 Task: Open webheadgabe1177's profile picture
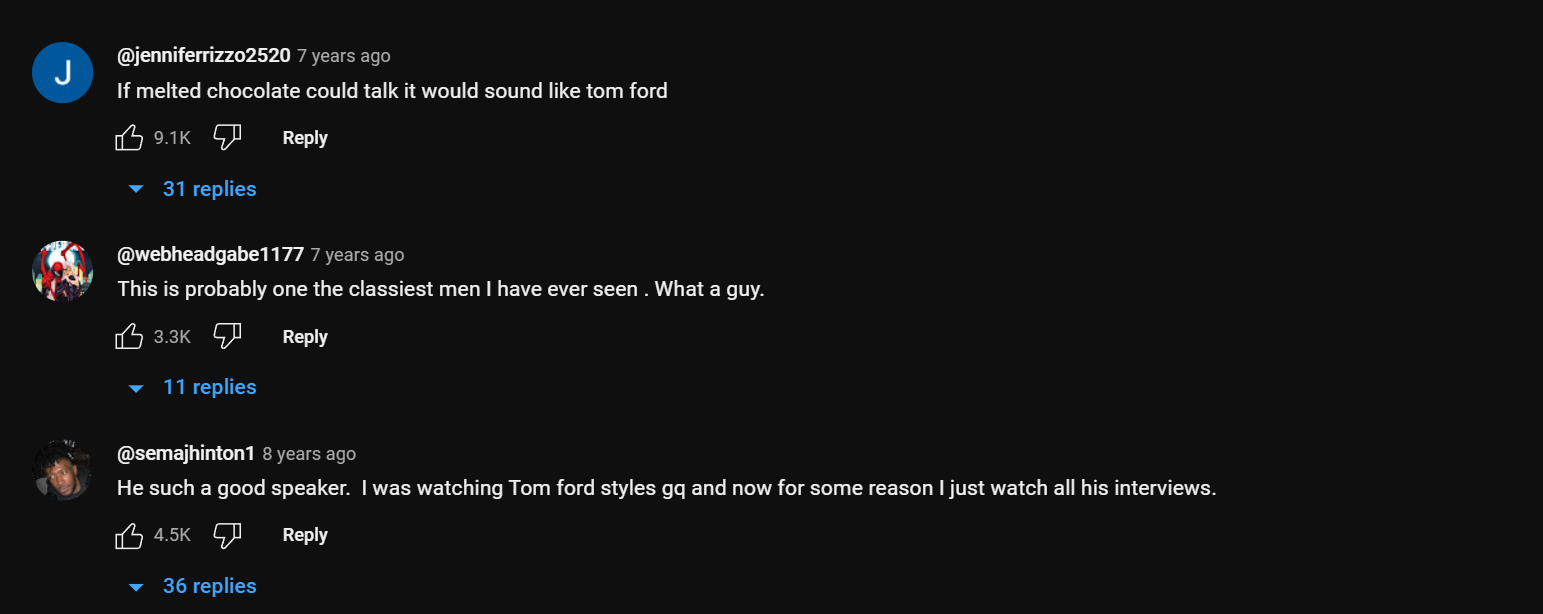pyautogui.click(x=63, y=271)
